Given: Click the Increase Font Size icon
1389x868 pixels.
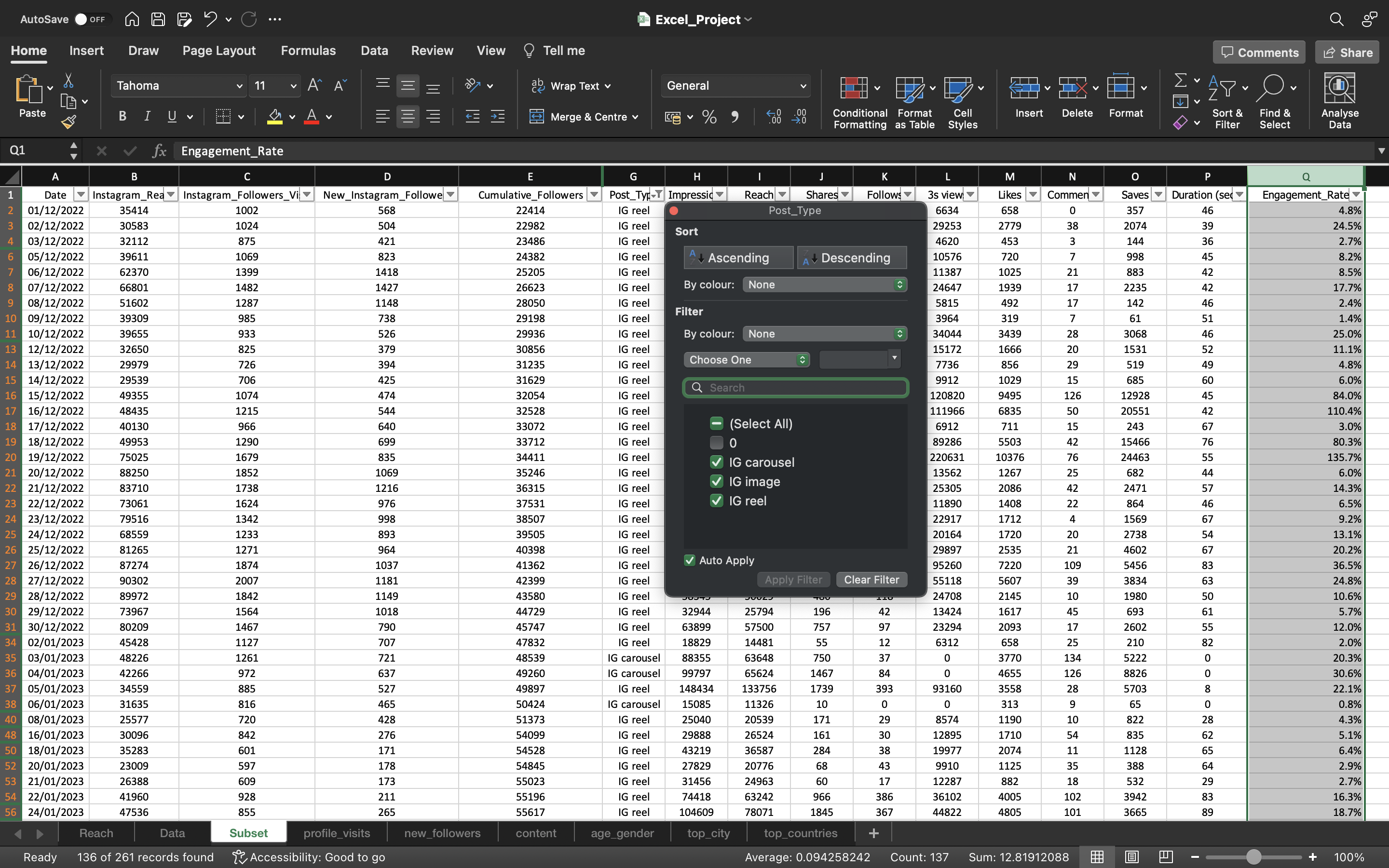Looking at the screenshot, I should [x=314, y=85].
